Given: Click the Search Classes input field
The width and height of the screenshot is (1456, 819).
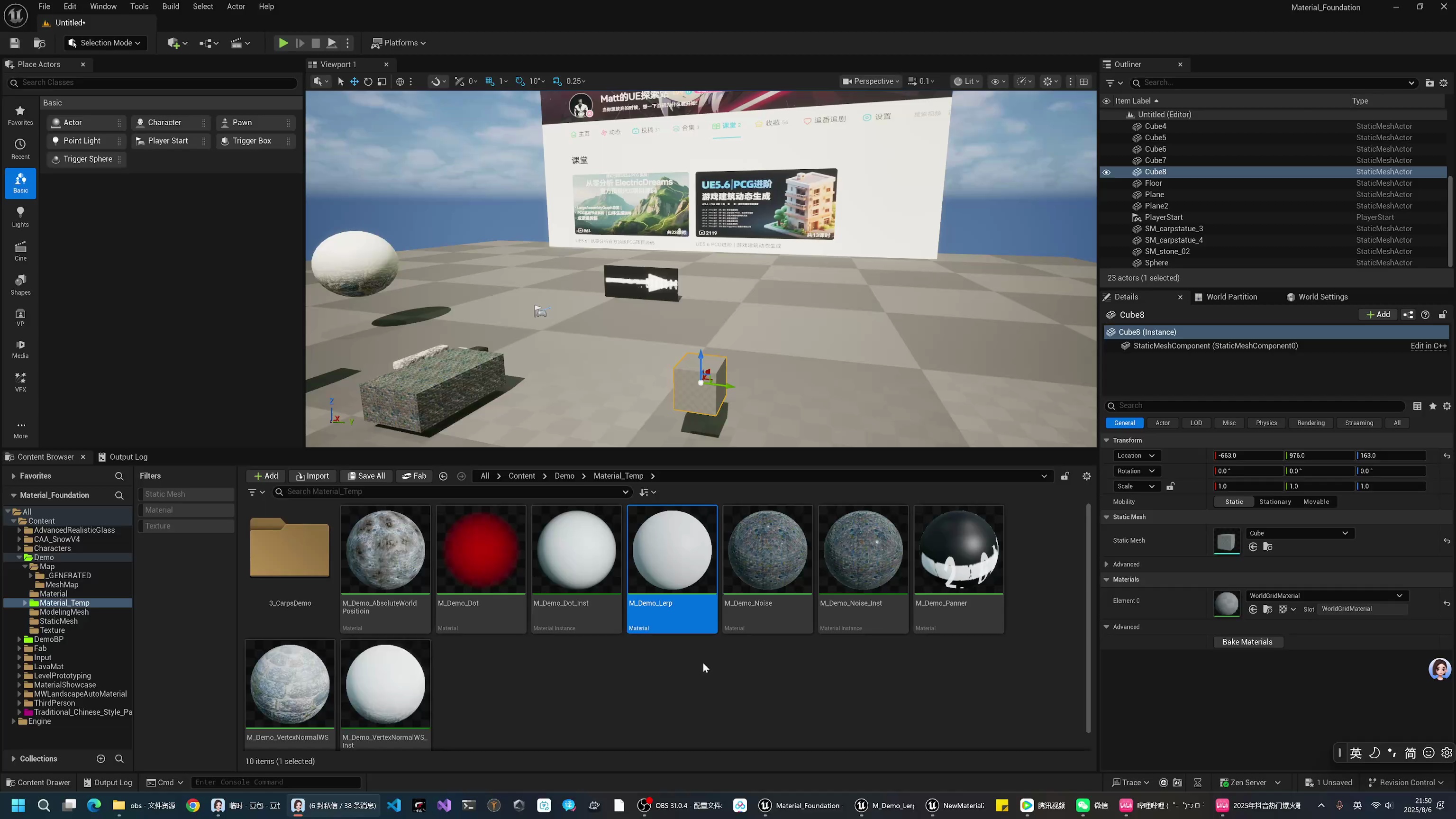Looking at the screenshot, I should point(153,82).
